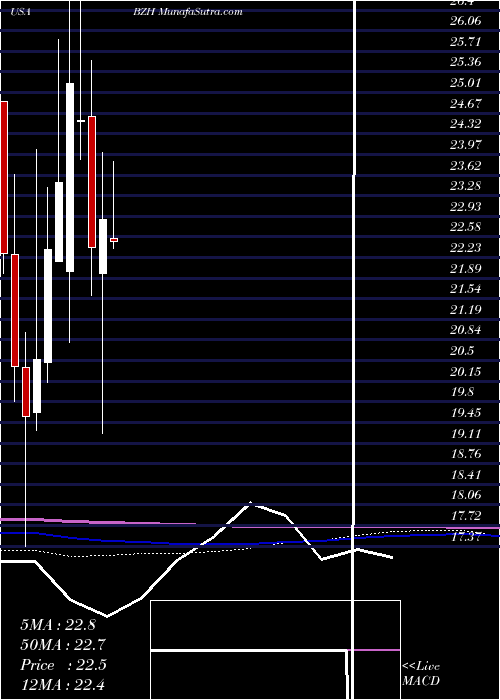Click the 21.54 price axis label

pos(466,289)
